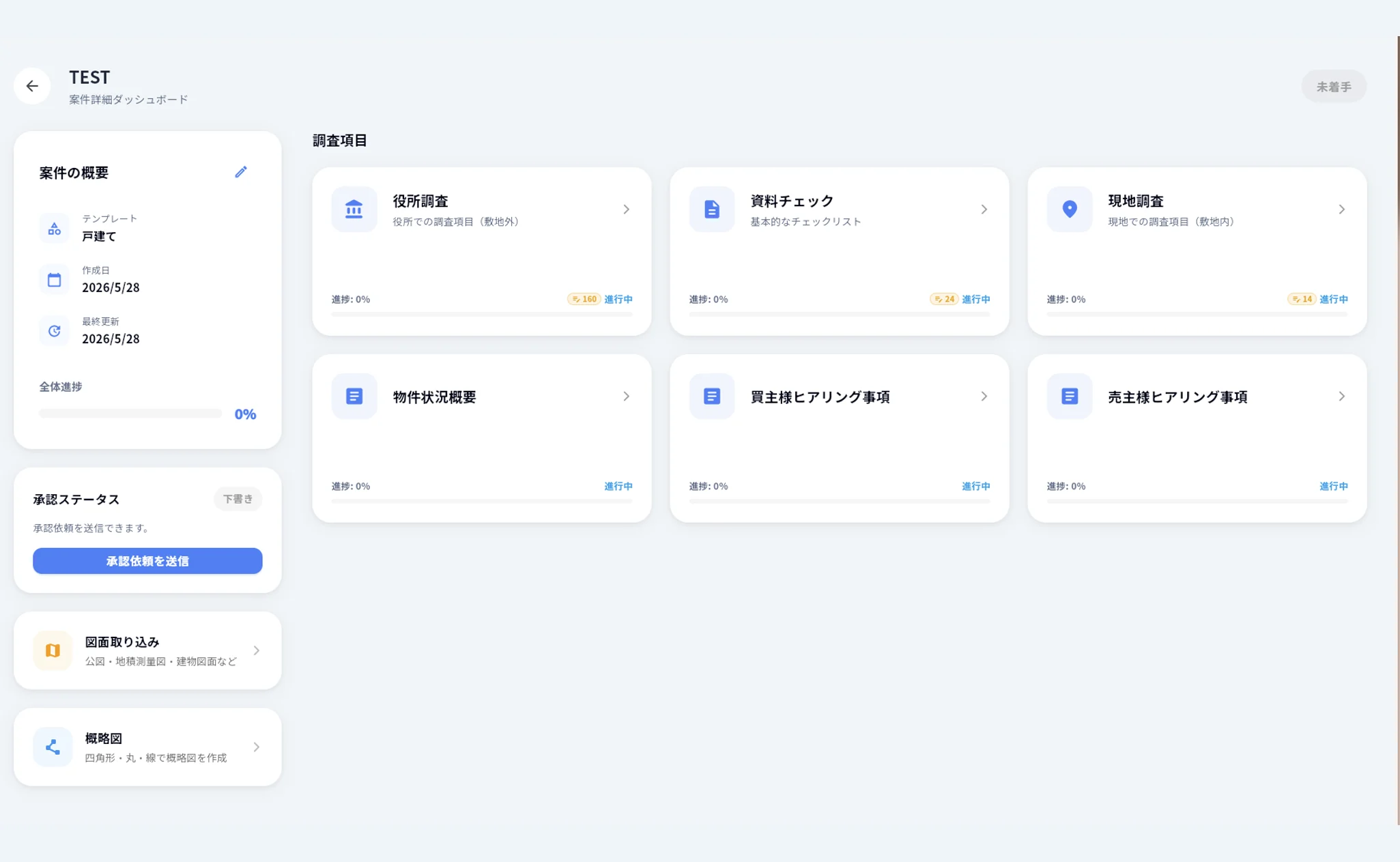Go back using the arrow button

click(x=32, y=86)
